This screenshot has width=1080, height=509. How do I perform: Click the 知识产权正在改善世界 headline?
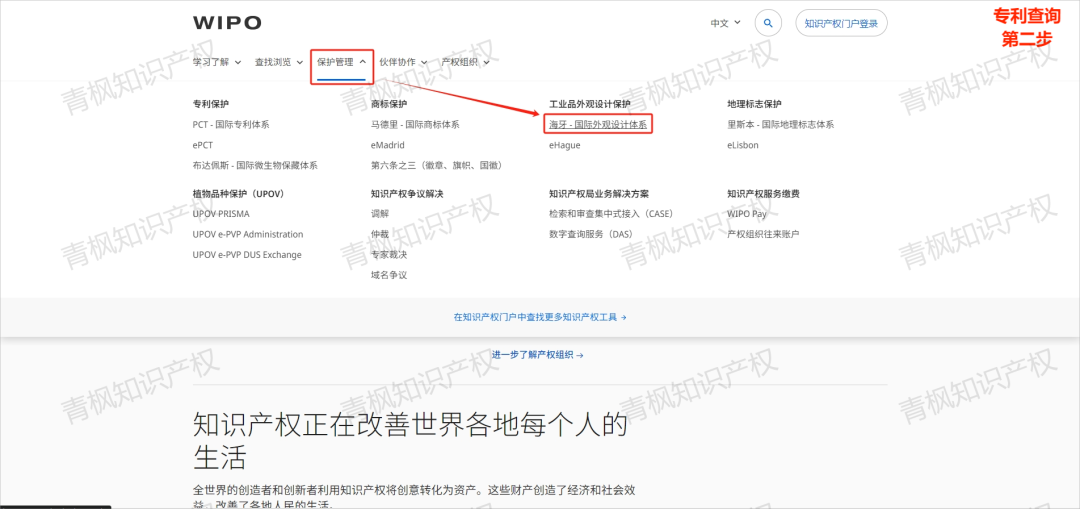tap(411, 441)
